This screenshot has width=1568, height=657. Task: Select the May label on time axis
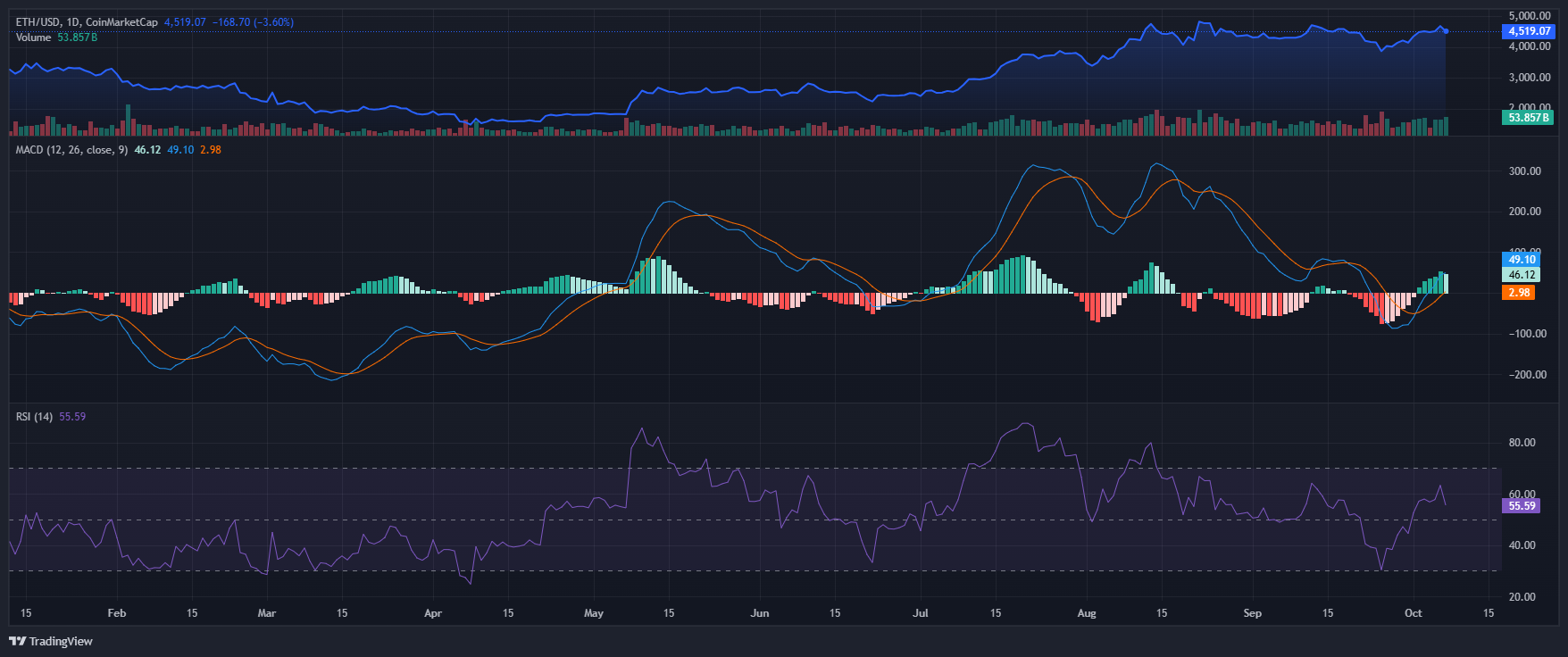tap(593, 613)
